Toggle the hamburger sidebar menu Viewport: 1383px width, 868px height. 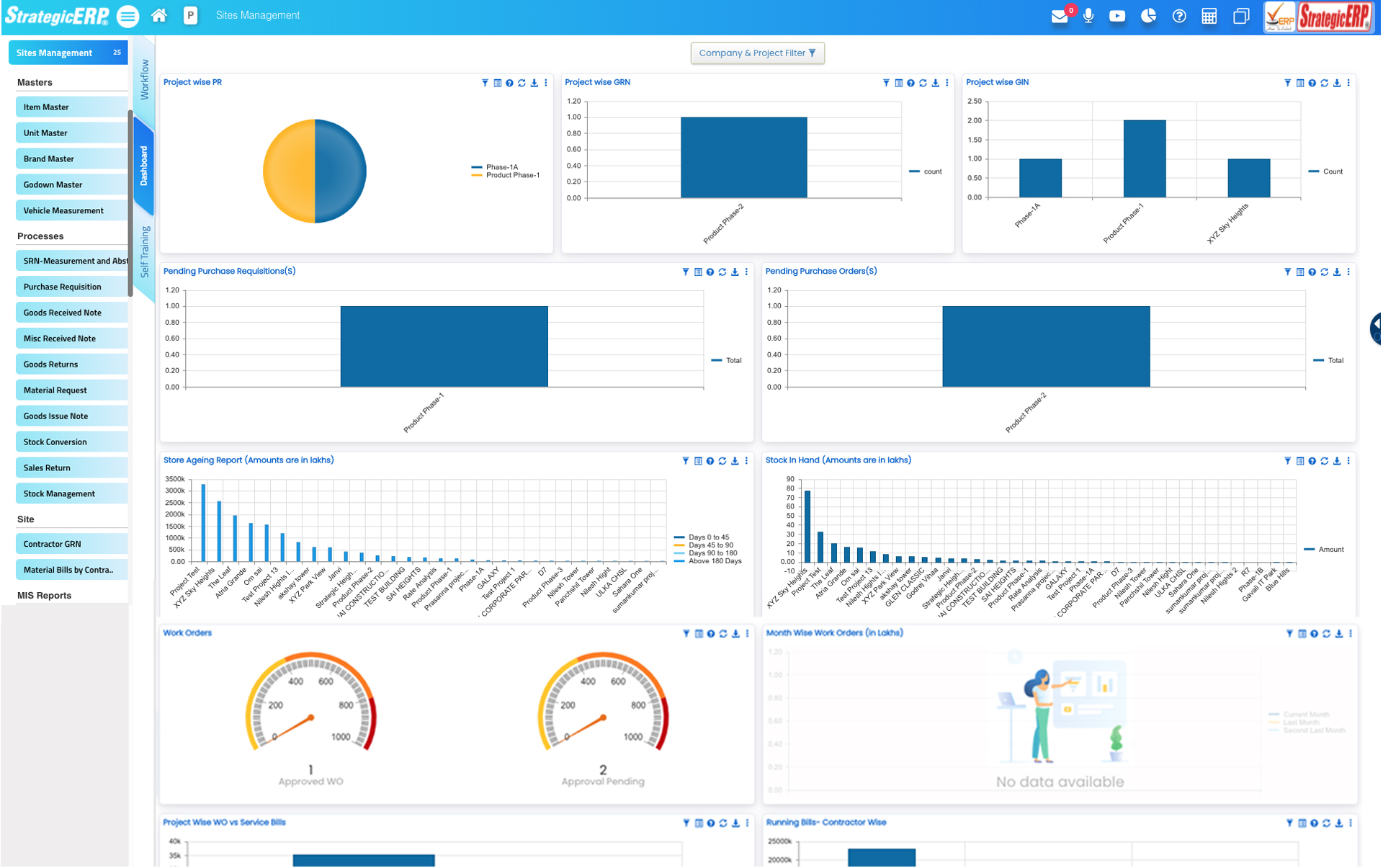click(x=128, y=16)
